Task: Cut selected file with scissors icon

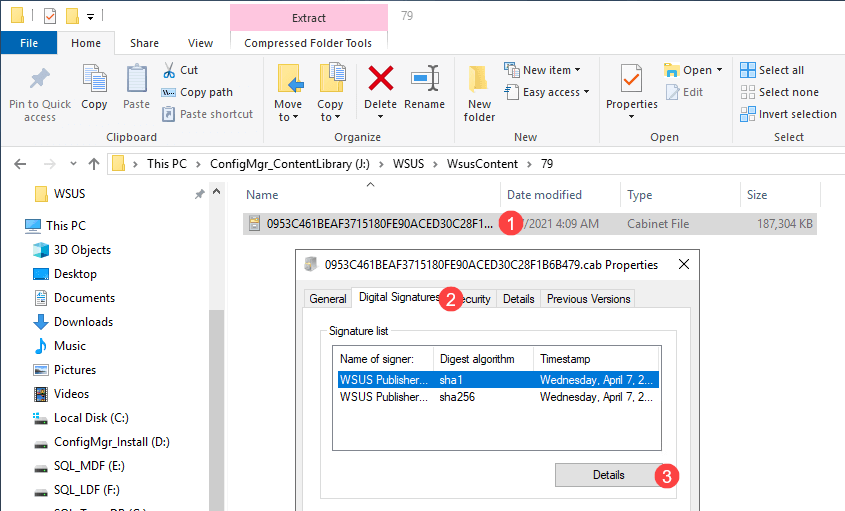Action: click(169, 70)
